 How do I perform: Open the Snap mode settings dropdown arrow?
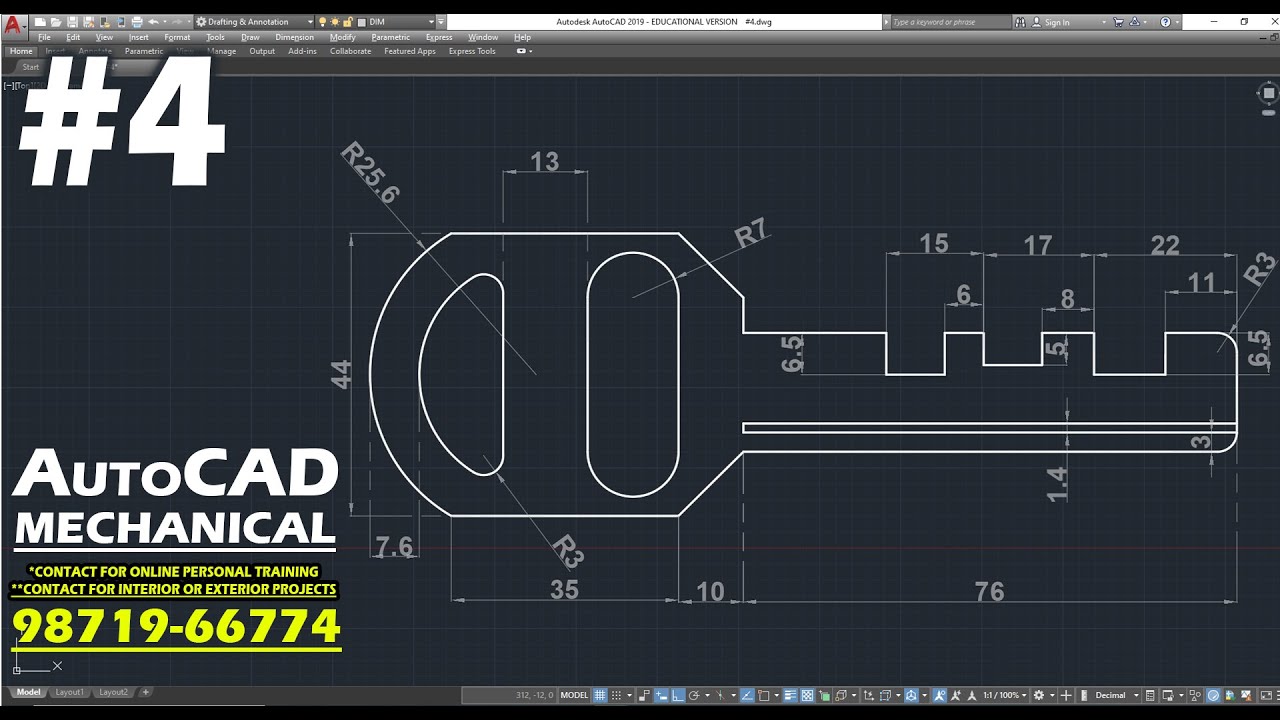[x=629, y=695]
